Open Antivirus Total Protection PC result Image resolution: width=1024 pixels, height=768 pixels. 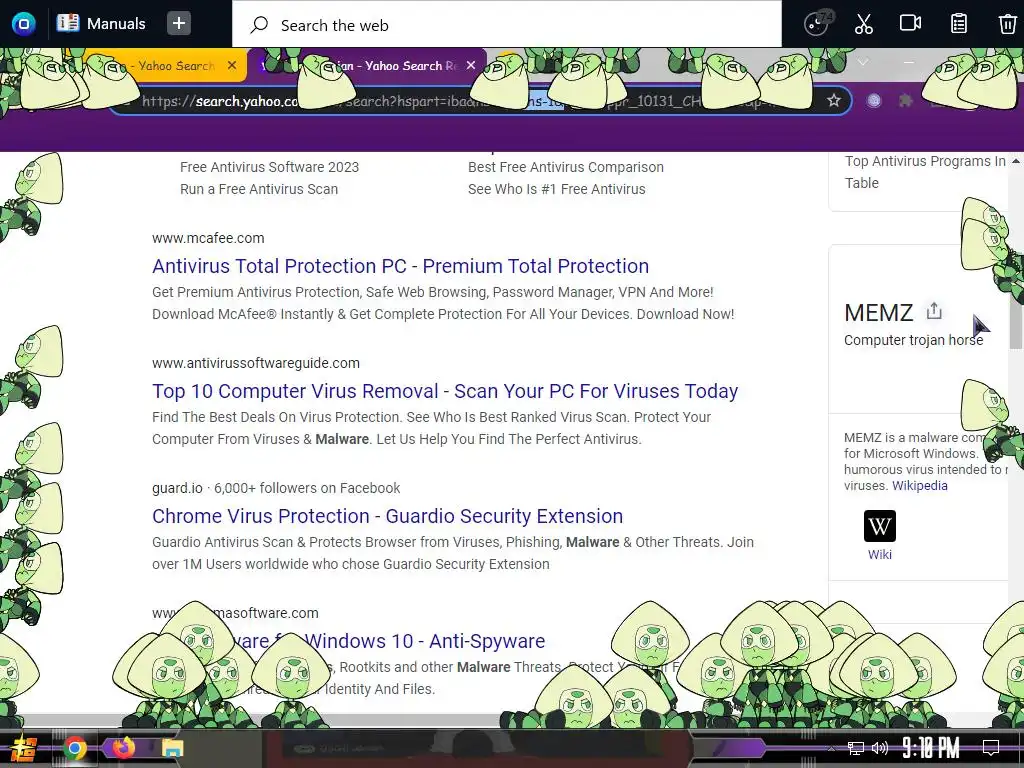pos(400,266)
